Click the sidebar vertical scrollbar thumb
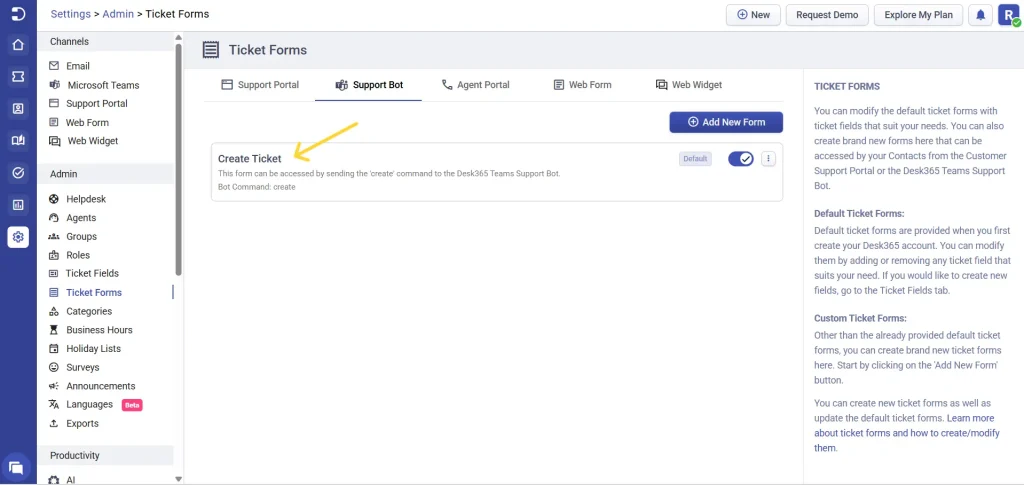This screenshot has width=1024, height=485. tap(179, 159)
